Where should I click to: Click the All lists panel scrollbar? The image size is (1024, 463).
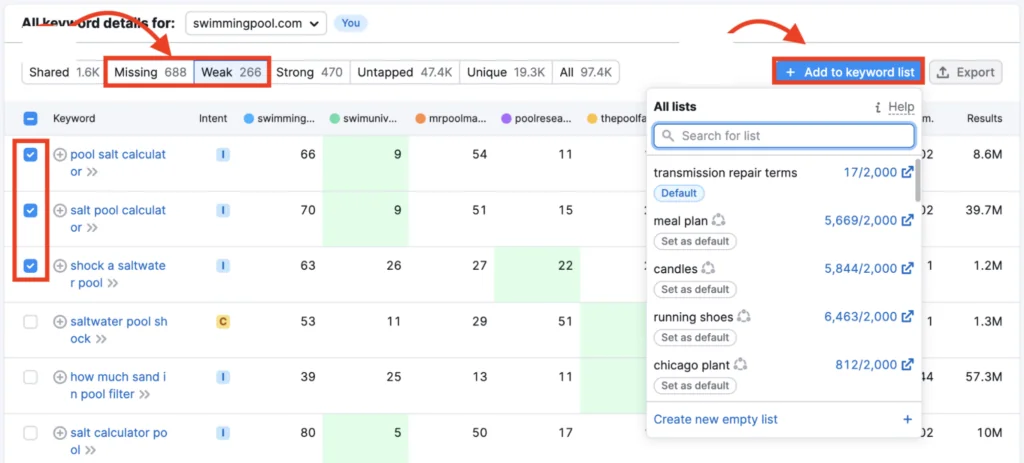[x=918, y=180]
